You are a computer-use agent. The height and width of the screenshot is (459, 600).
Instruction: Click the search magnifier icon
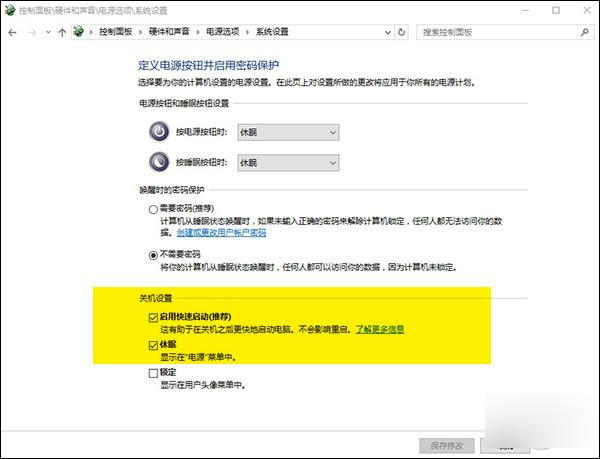click(586, 32)
